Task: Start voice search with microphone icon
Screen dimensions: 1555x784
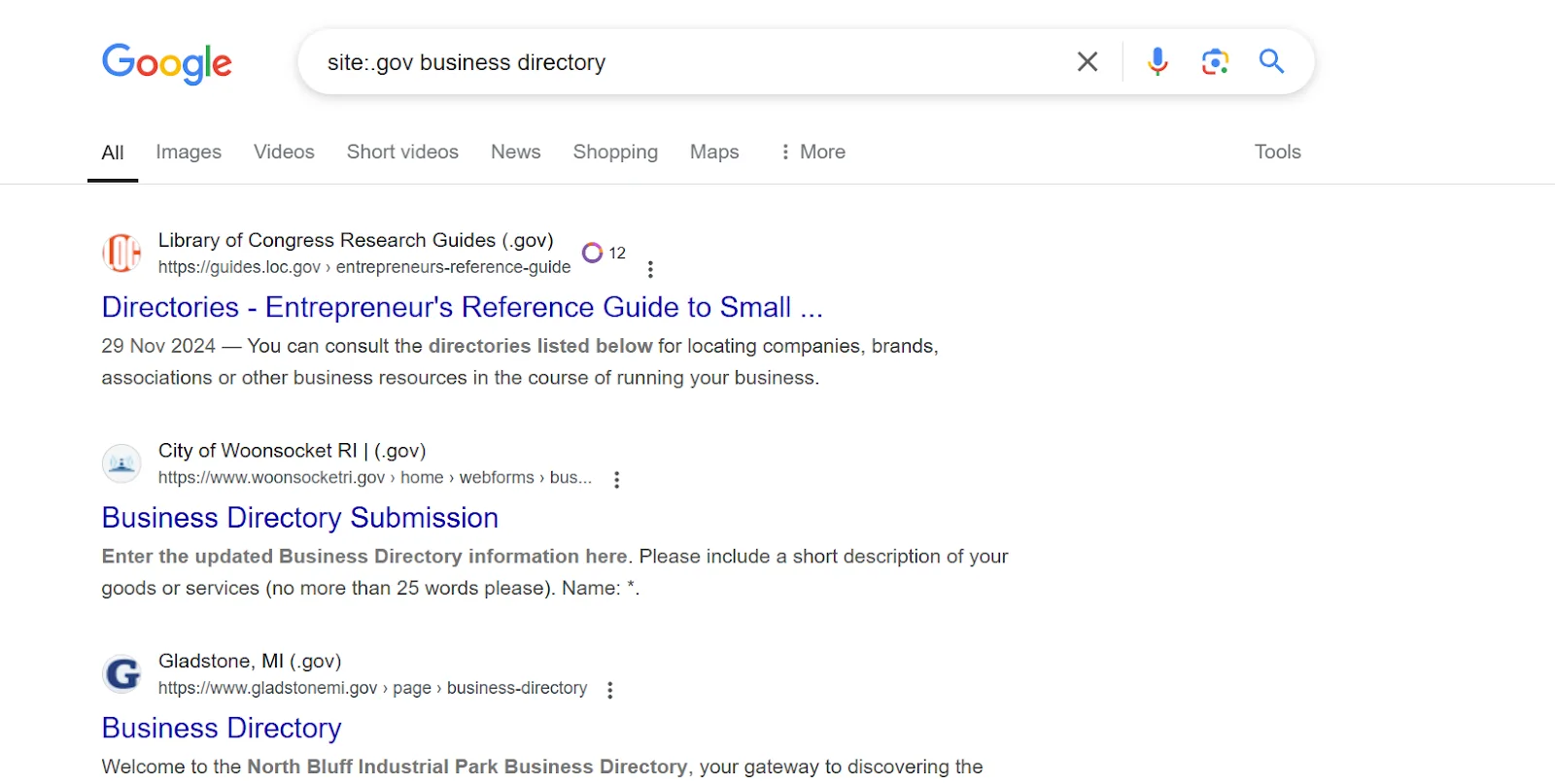Action: tap(1158, 62)
